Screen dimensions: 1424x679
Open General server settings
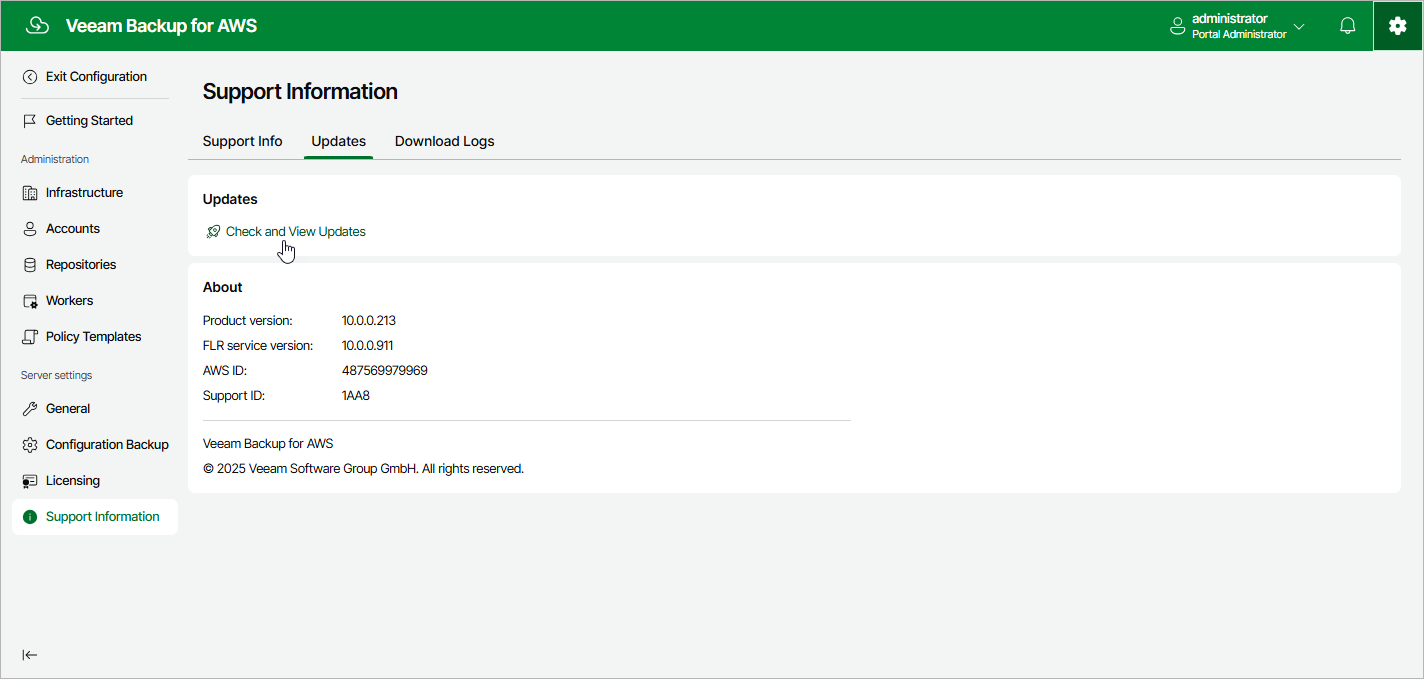68,409
